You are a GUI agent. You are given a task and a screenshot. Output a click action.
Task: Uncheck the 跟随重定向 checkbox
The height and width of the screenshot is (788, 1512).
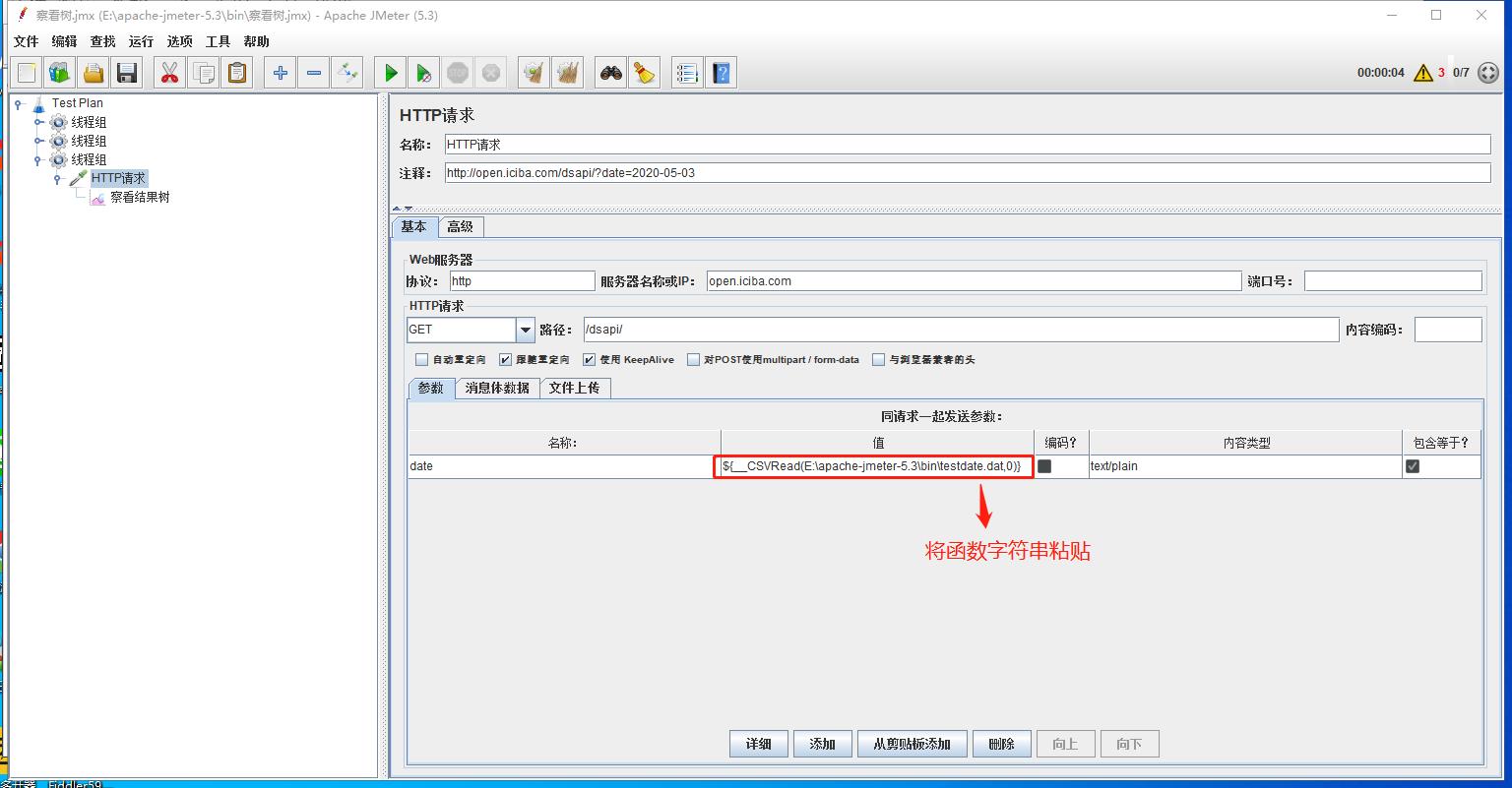coord(505,360)
